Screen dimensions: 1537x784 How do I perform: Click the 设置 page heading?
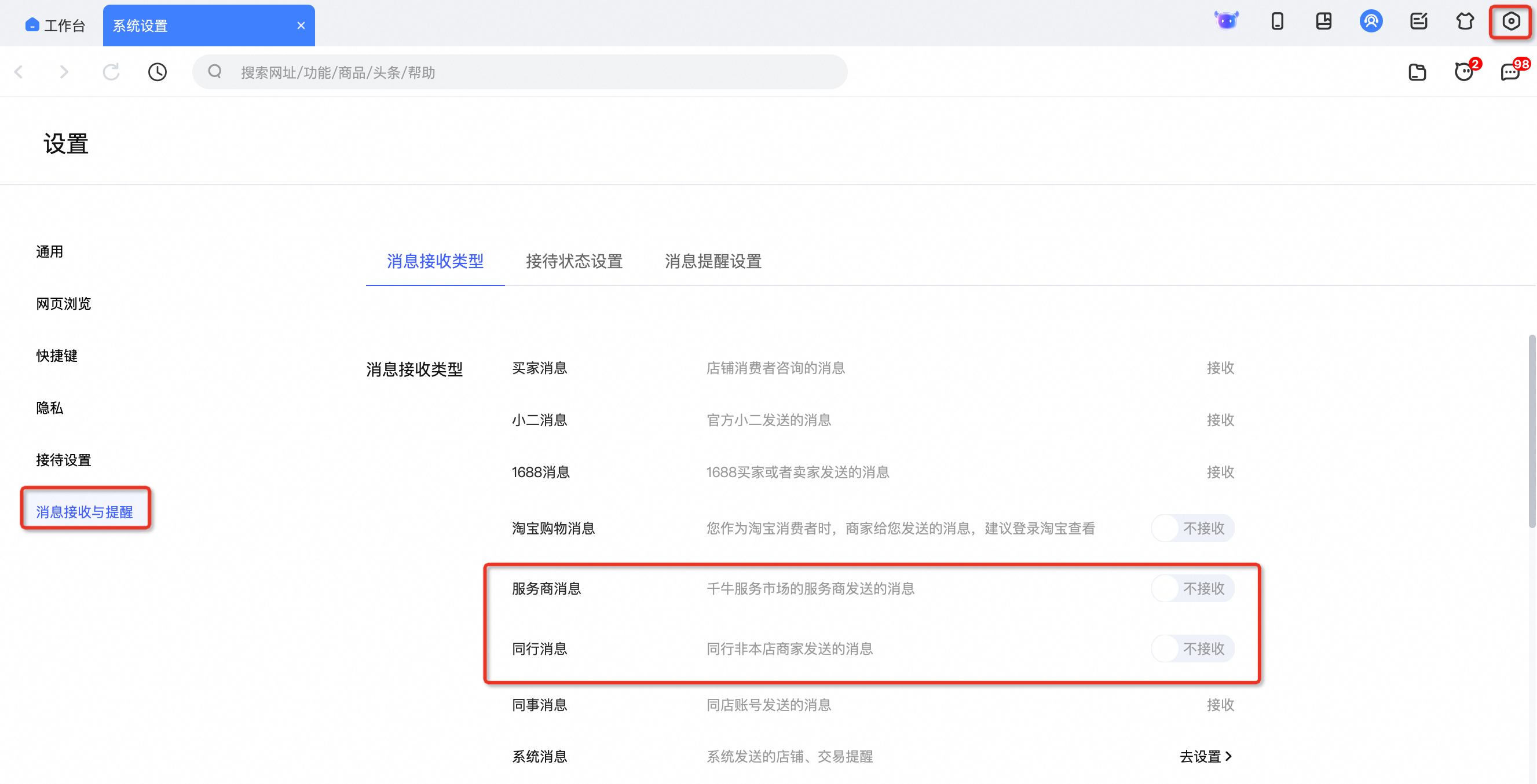click(65, 144)
